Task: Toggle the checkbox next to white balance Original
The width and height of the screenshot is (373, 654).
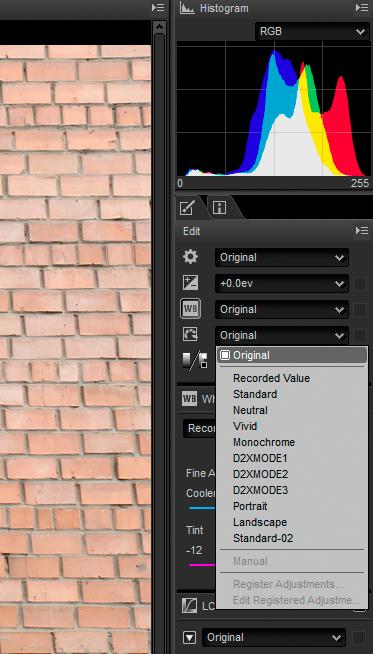Action: click(360, 310)
